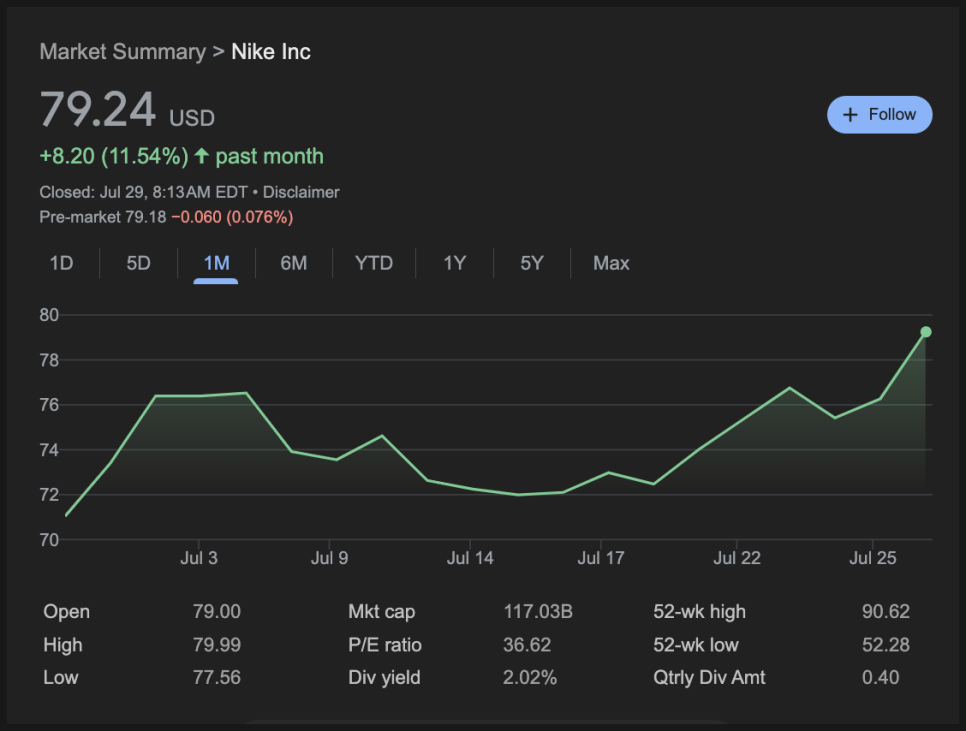Show the YTD chart range
Viewport: 966px width, 731px height.
pos(374,264)
